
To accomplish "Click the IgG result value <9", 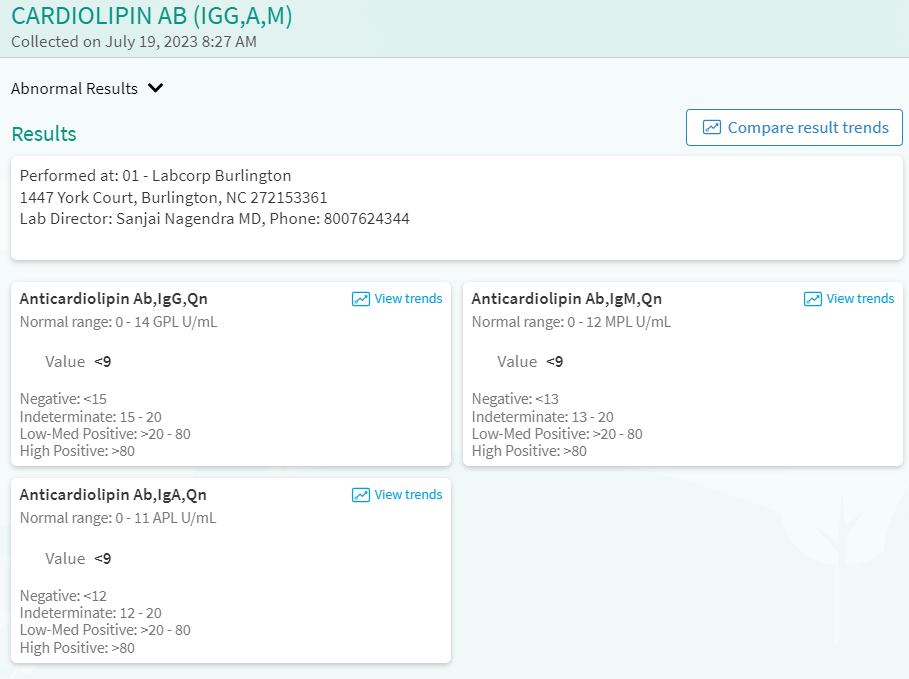I will coord(103,362).
